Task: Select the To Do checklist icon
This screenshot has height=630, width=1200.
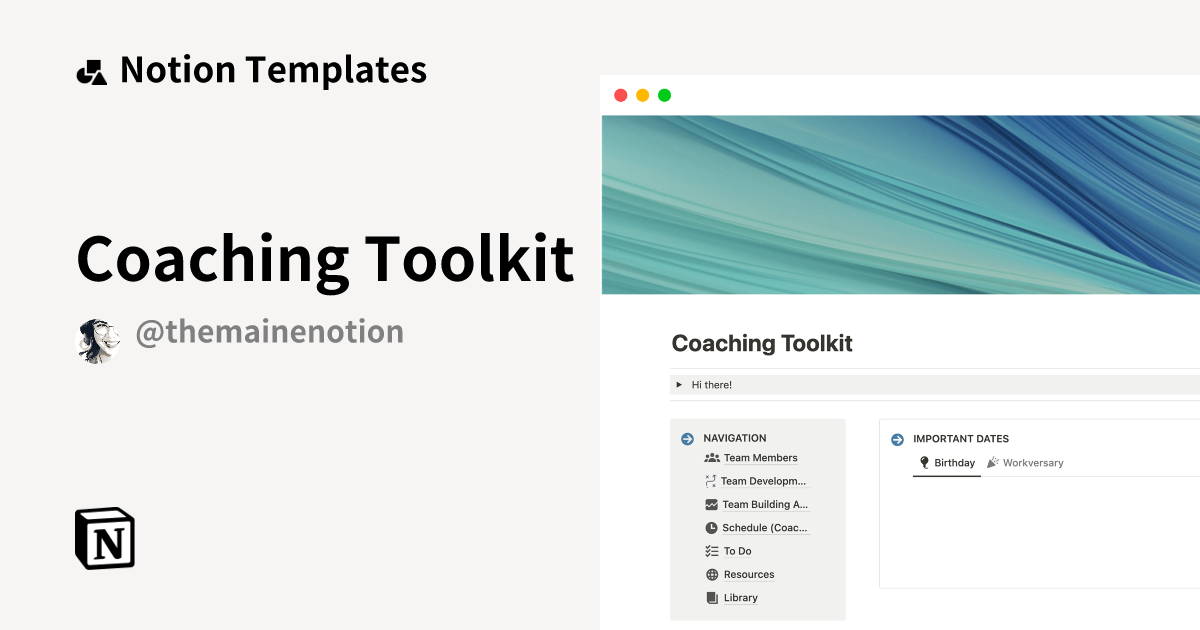Action: [712, 551]
